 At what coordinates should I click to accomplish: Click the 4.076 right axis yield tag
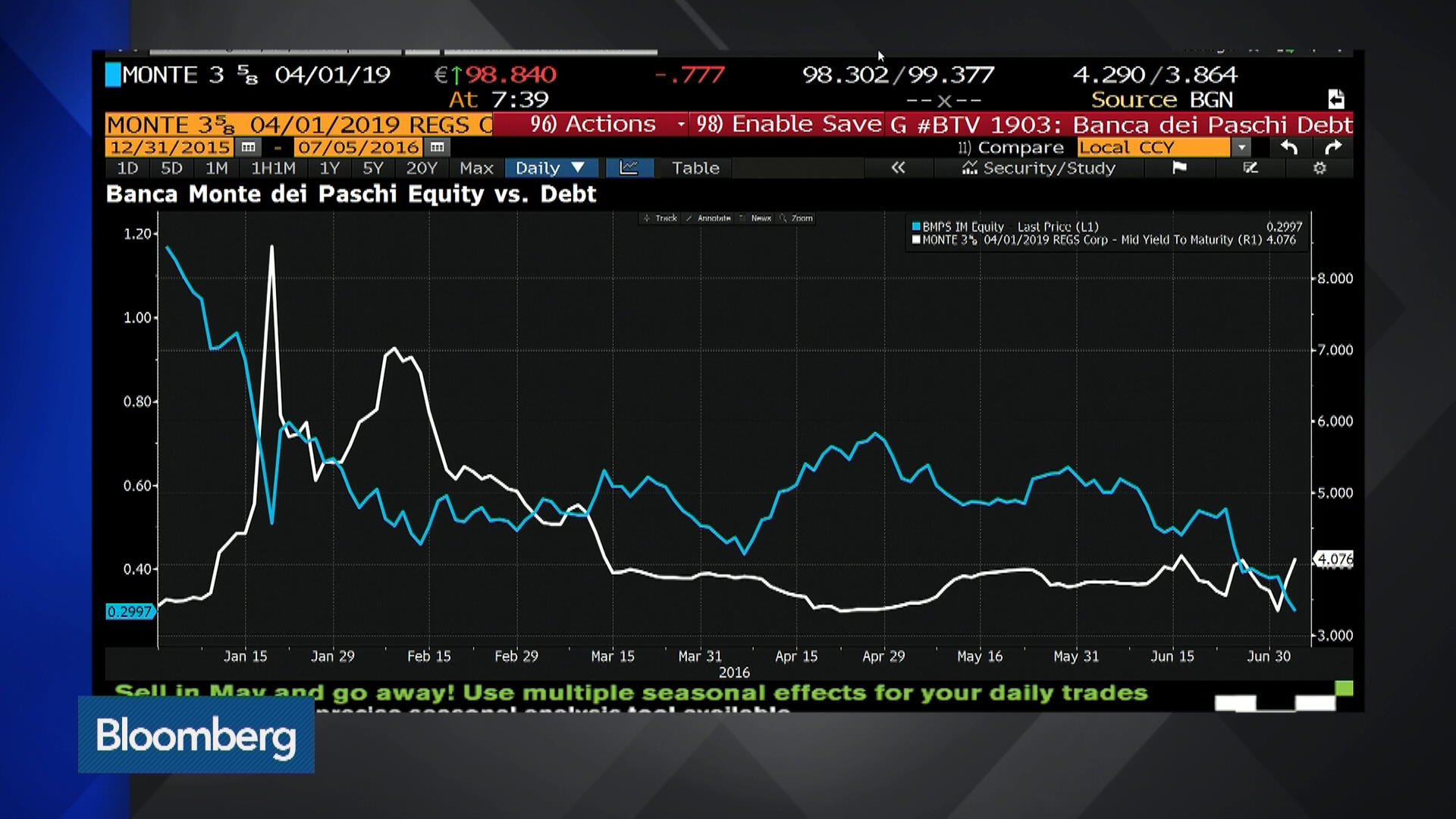tap(1335, 560)
